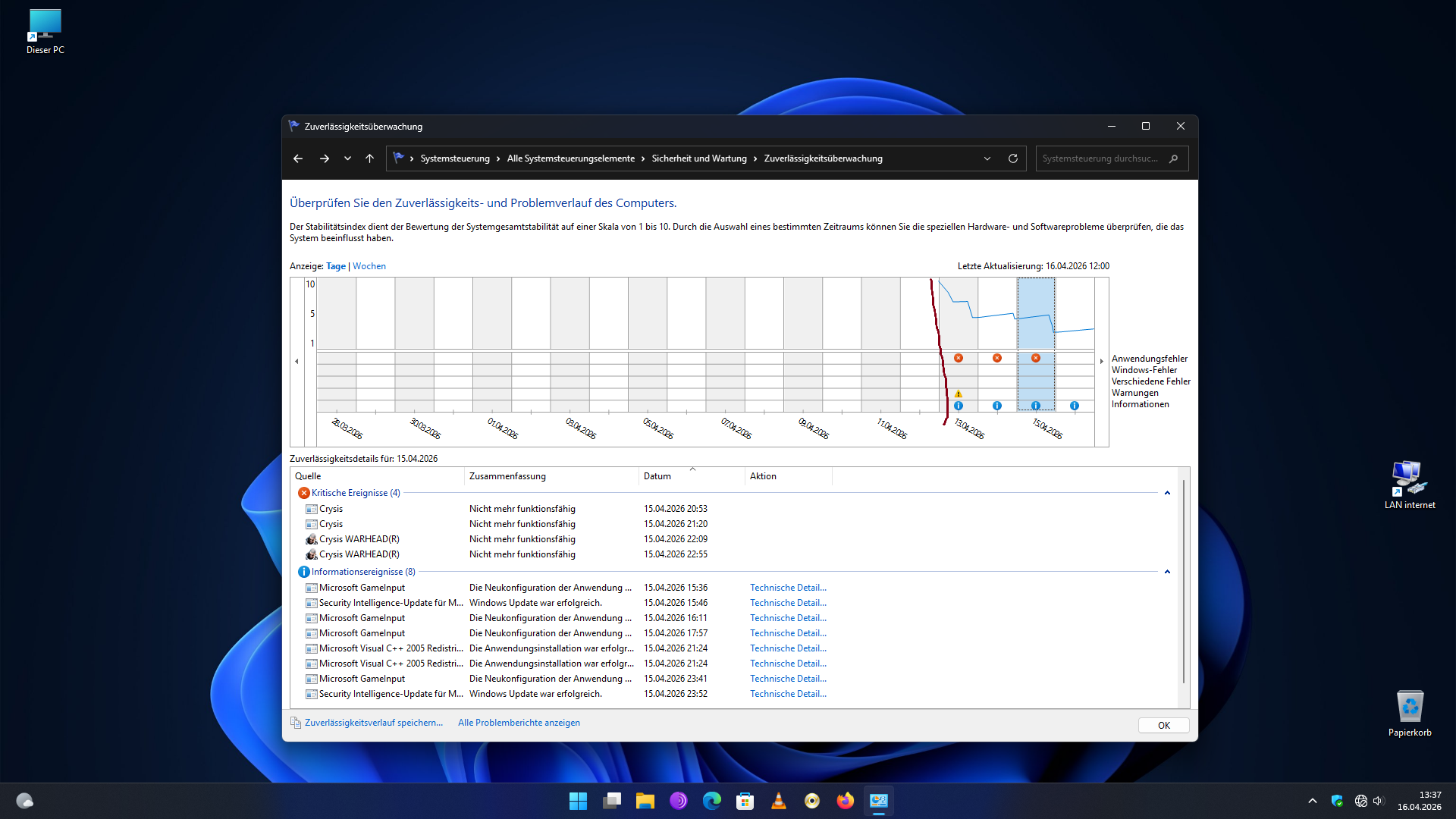The image size is (1456, 819).
Task: Click Zuverlässigkeitsverlauf speichern link
Action: click(x=373, y=723)
